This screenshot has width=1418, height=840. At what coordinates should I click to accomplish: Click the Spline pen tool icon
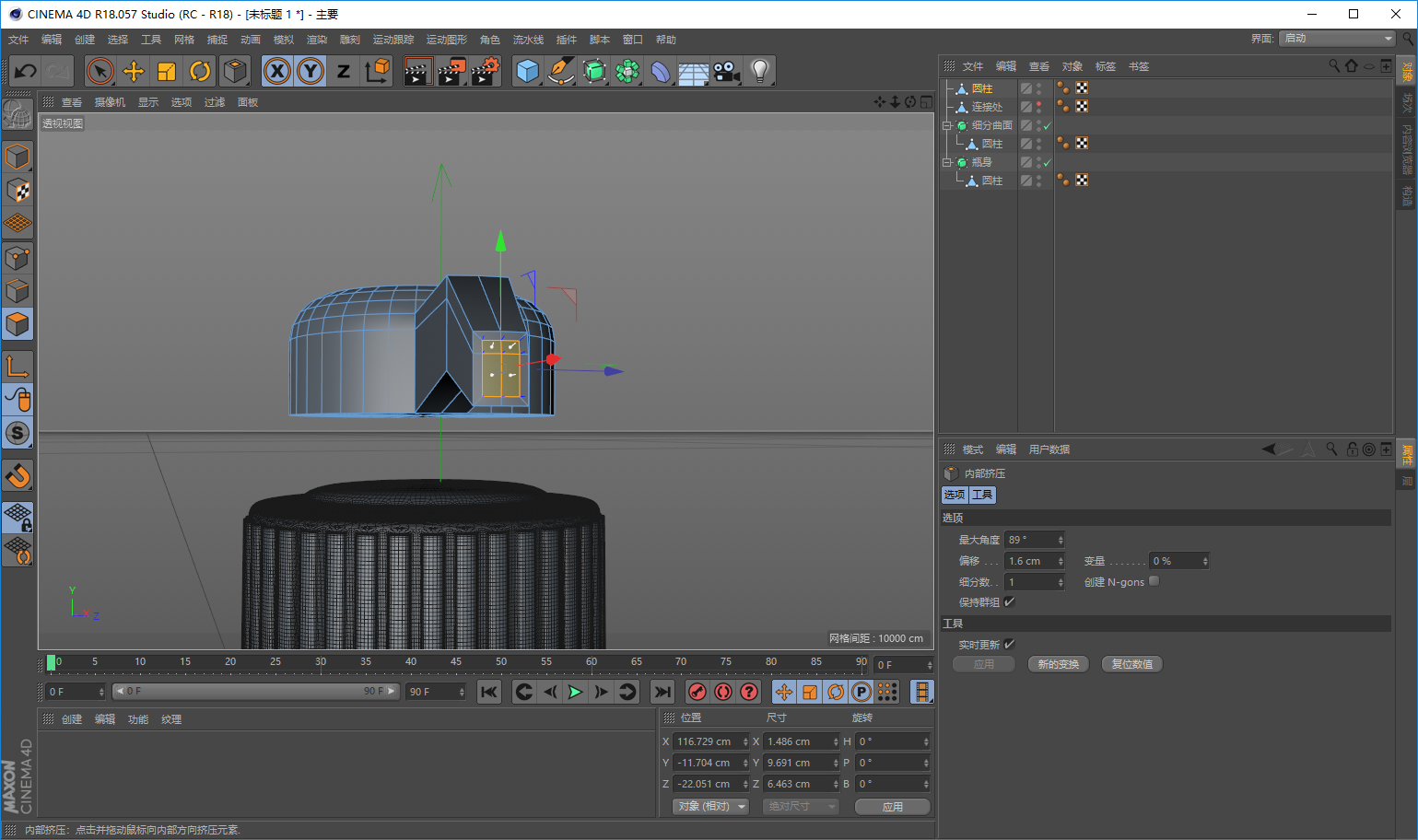click(561, 71)
